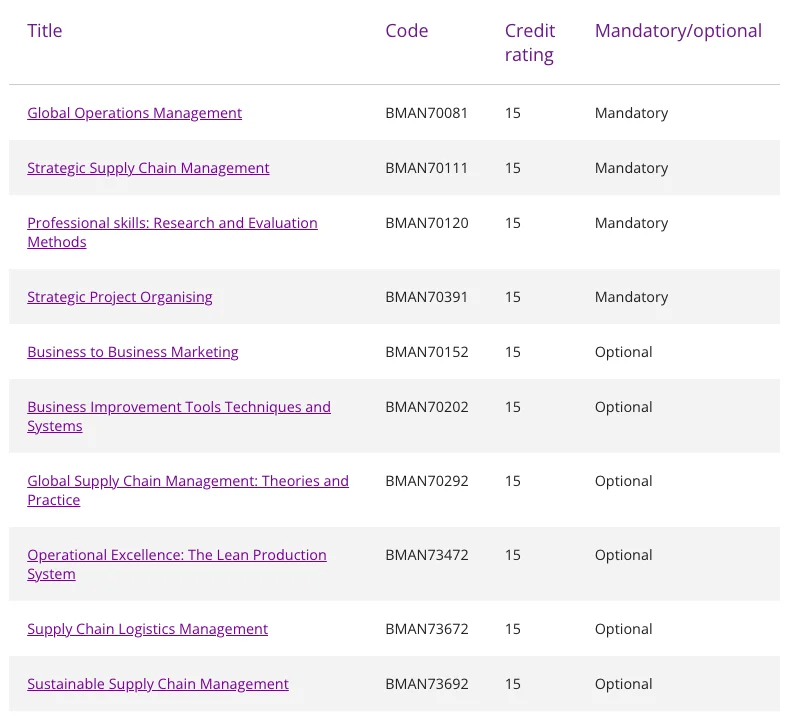Click the course code BMAN70152
The image size is (789, 726).
[426, 352]
